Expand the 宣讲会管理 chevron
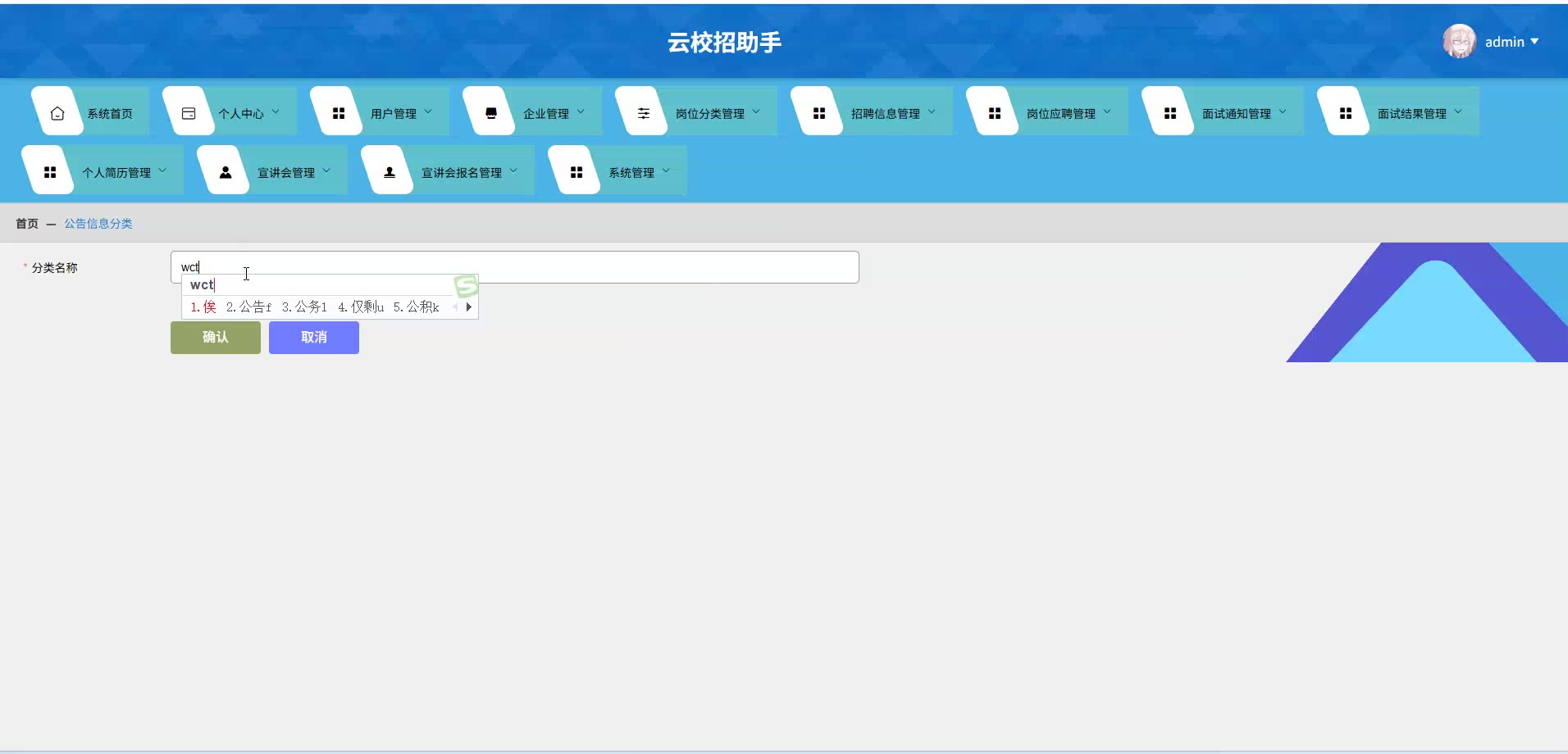 [x=326, y=170]
